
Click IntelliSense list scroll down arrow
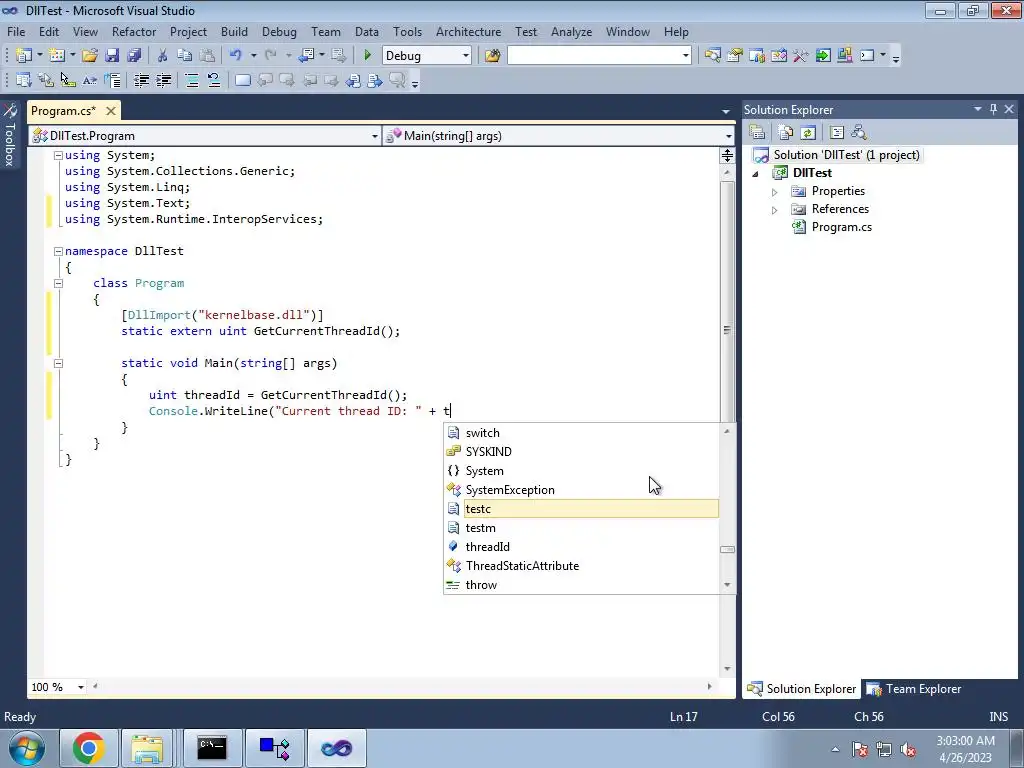727,584
